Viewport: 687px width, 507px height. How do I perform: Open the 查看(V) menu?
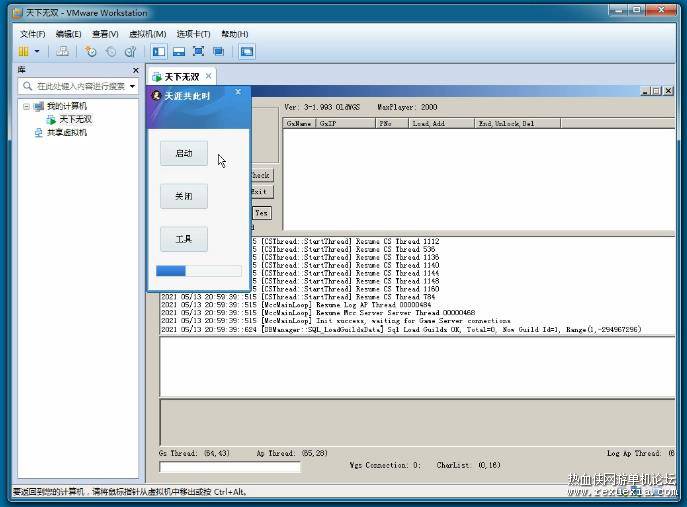click(x=105, y=34)
